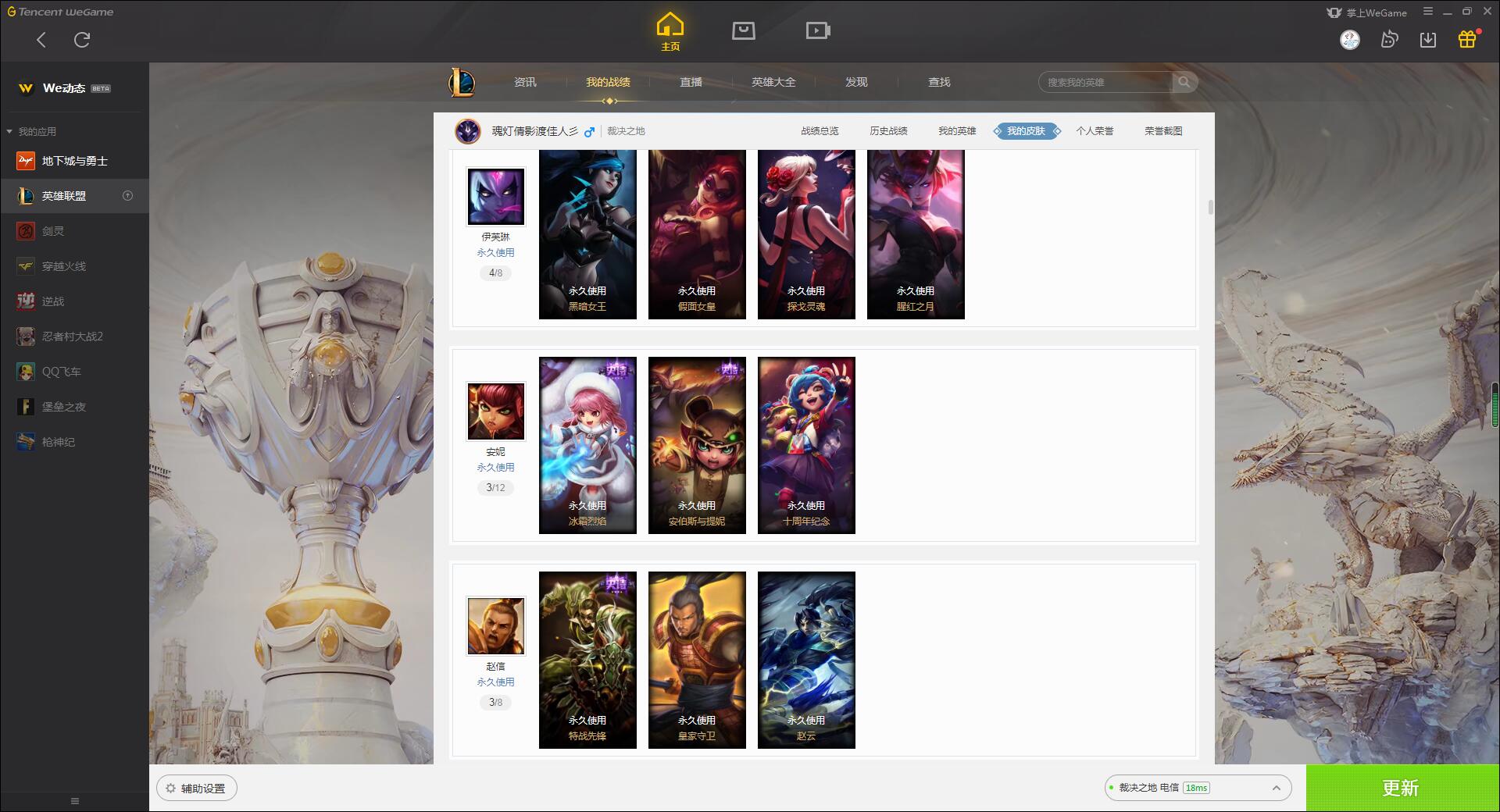
Task: Open the 查找 tab
Action: 939,82
